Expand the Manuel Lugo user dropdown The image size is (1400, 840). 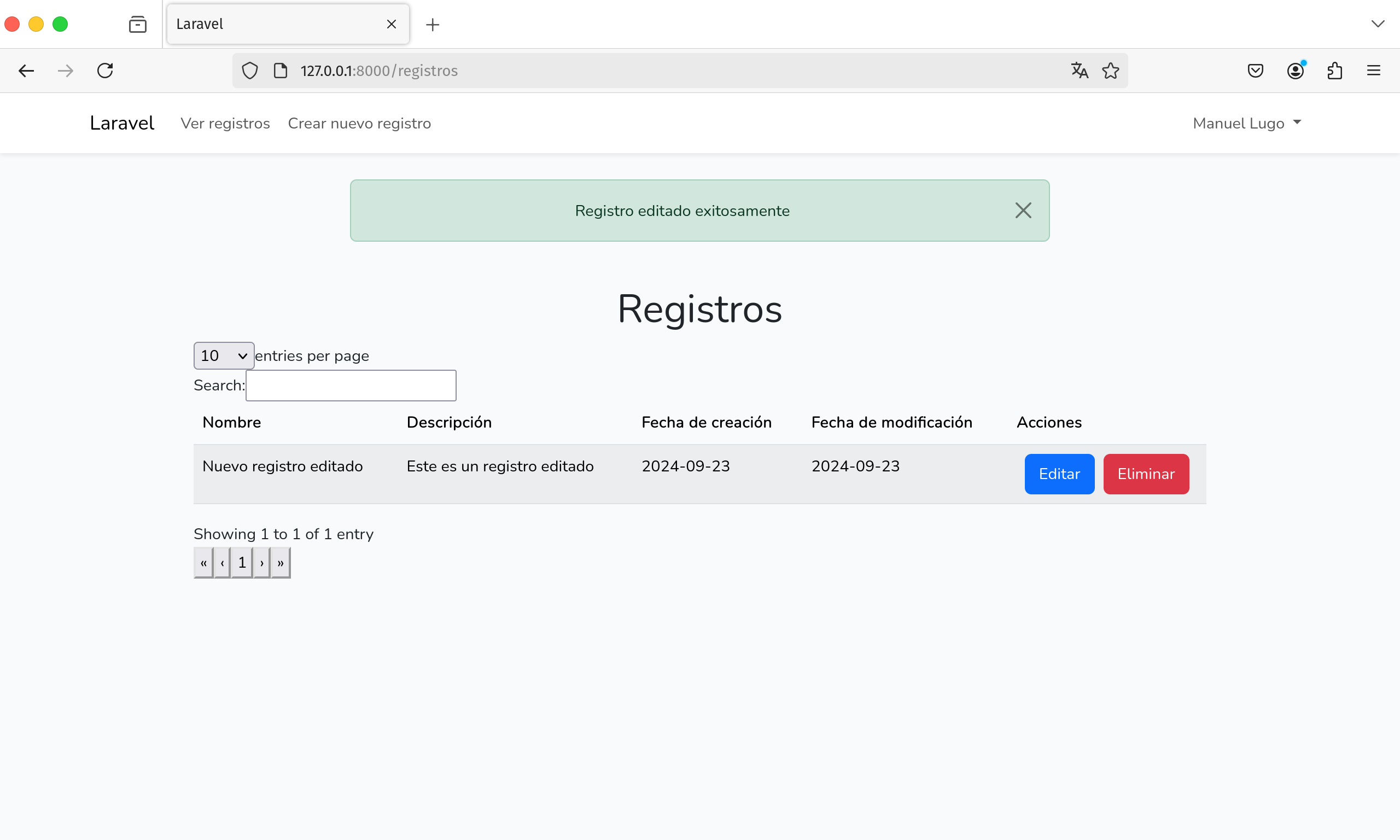tap(1247, 124)
